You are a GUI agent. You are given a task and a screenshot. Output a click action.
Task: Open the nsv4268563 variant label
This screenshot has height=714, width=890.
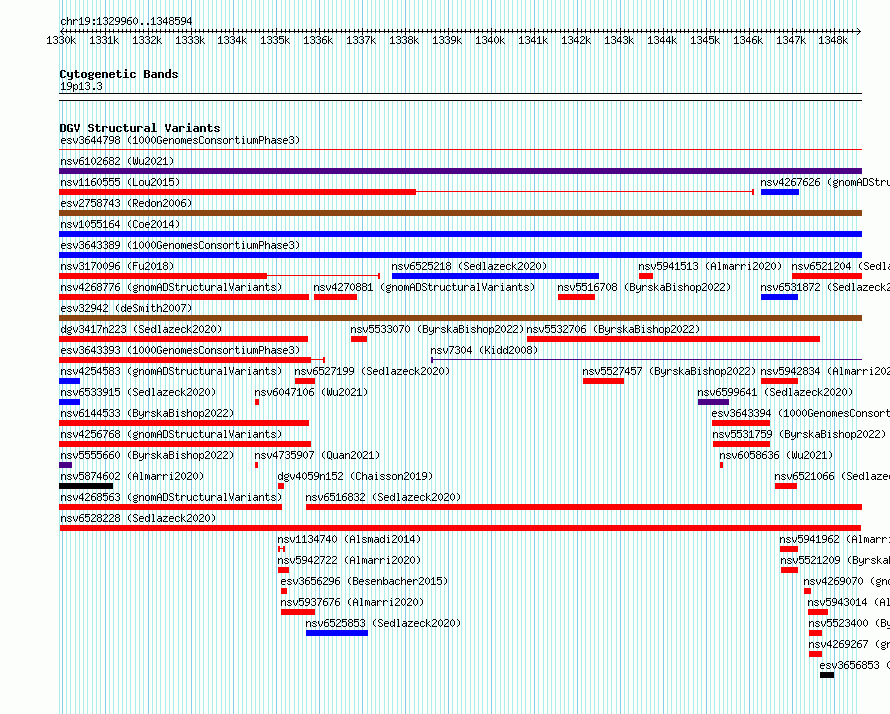[x=171, y=497]
